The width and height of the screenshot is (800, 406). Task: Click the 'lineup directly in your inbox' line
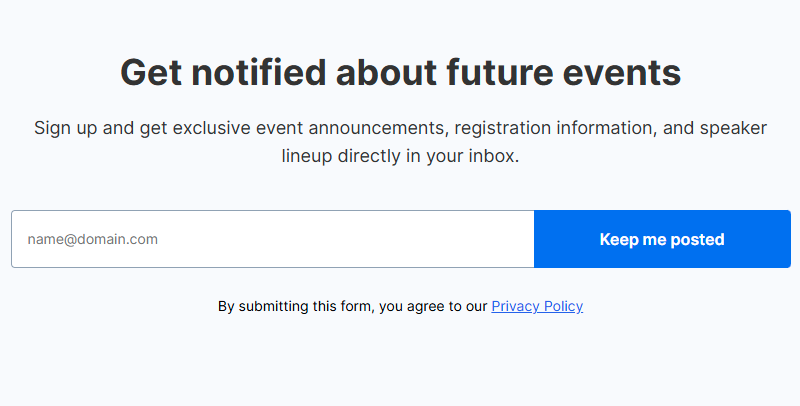(400, 157)
